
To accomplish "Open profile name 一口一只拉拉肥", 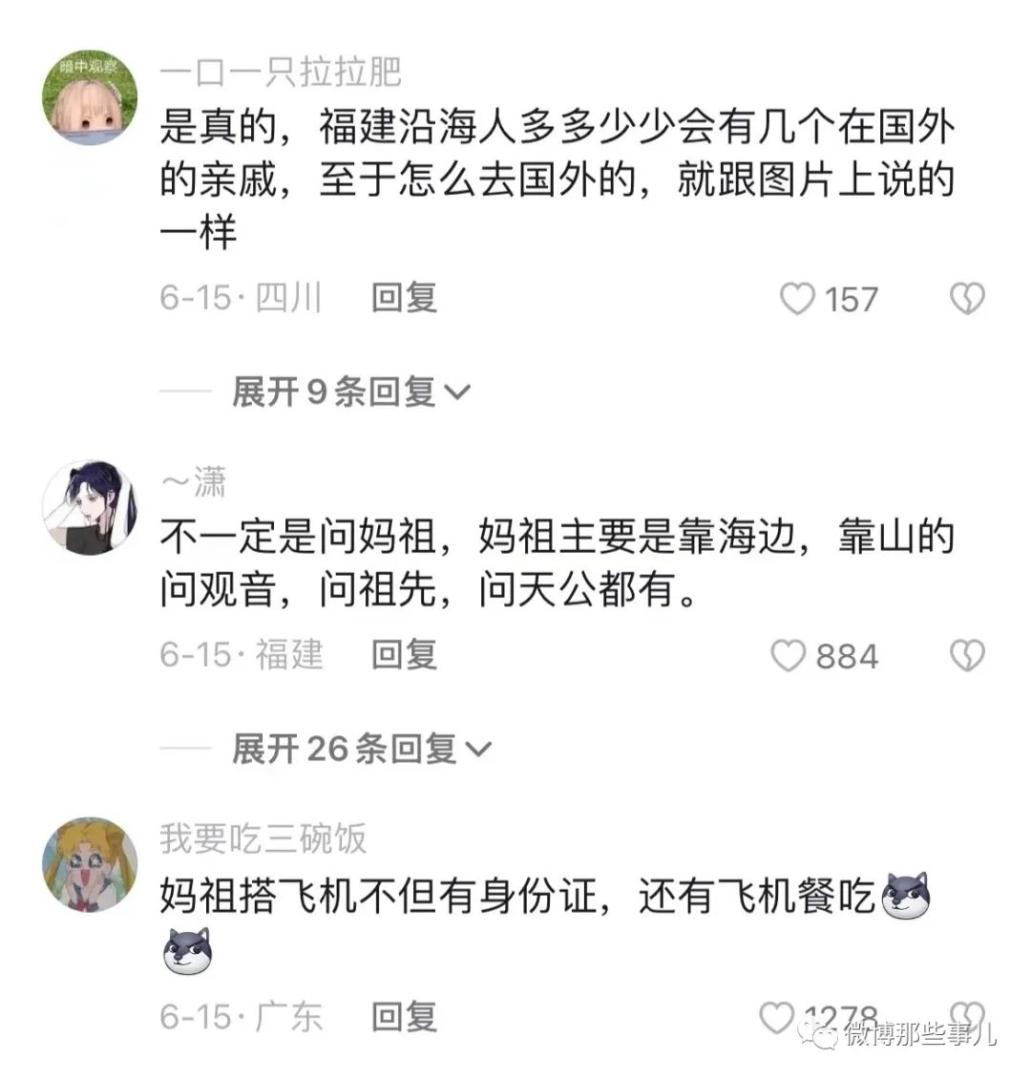I will [280, 72].
